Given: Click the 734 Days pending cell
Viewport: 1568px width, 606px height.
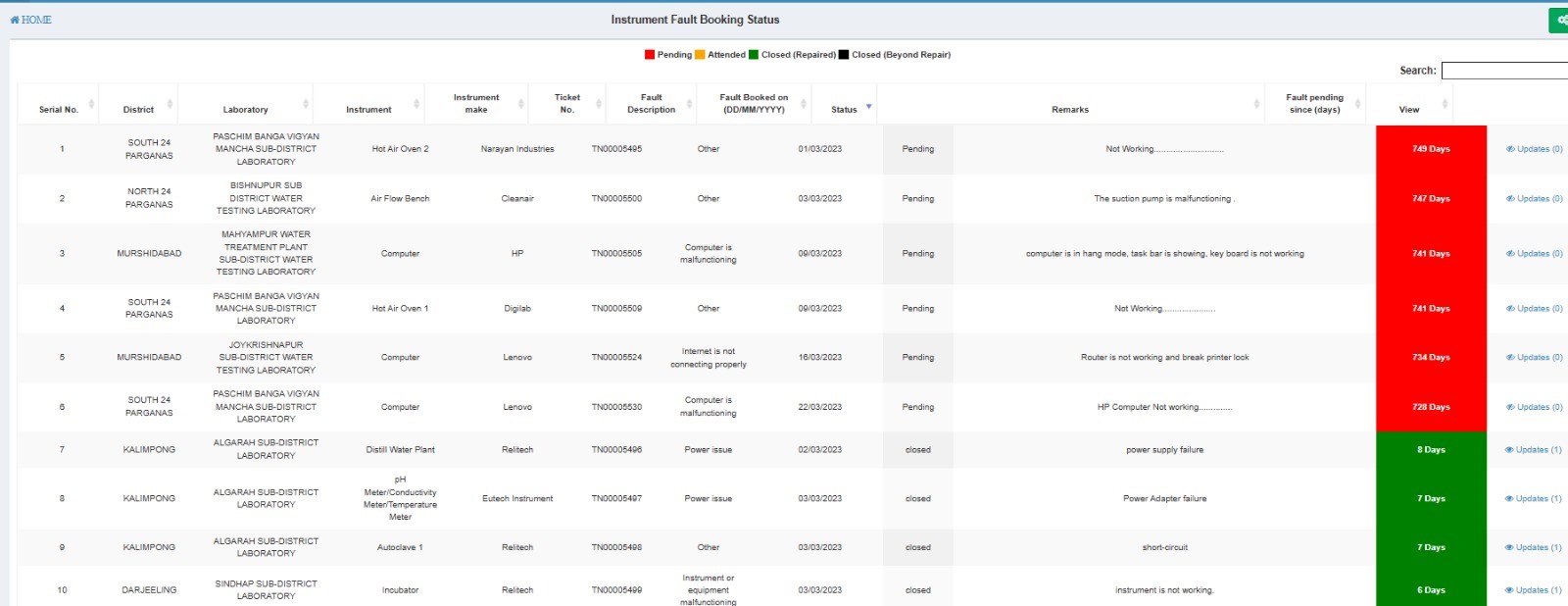Looking at the screenshot, I should pyautogui.click(x=1431, y=357).
